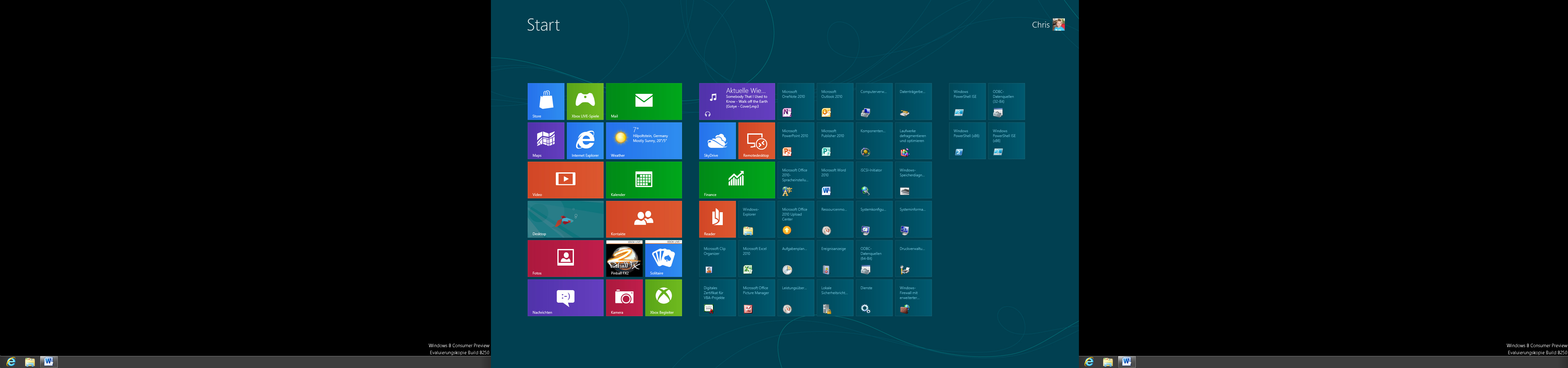Viewport: 1568px width, 368px height.
Task: Launch the Pinball FX2 game tile
Action: (624, 258)
